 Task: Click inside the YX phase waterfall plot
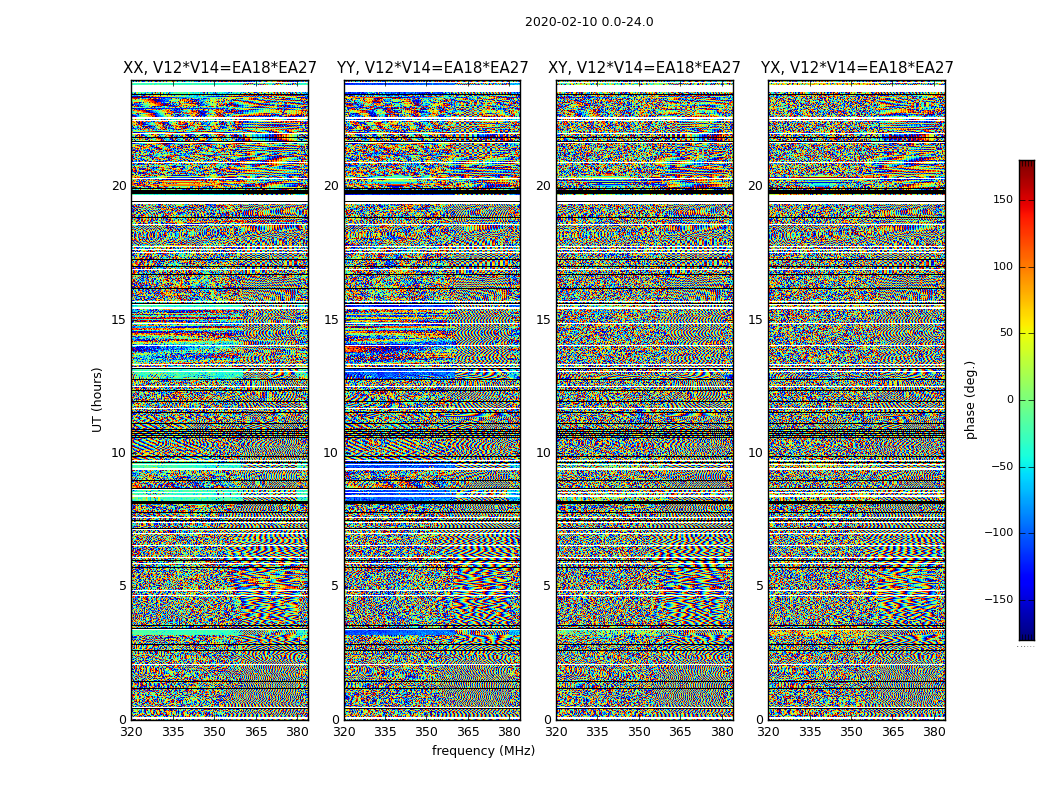[x=857, y=400]
